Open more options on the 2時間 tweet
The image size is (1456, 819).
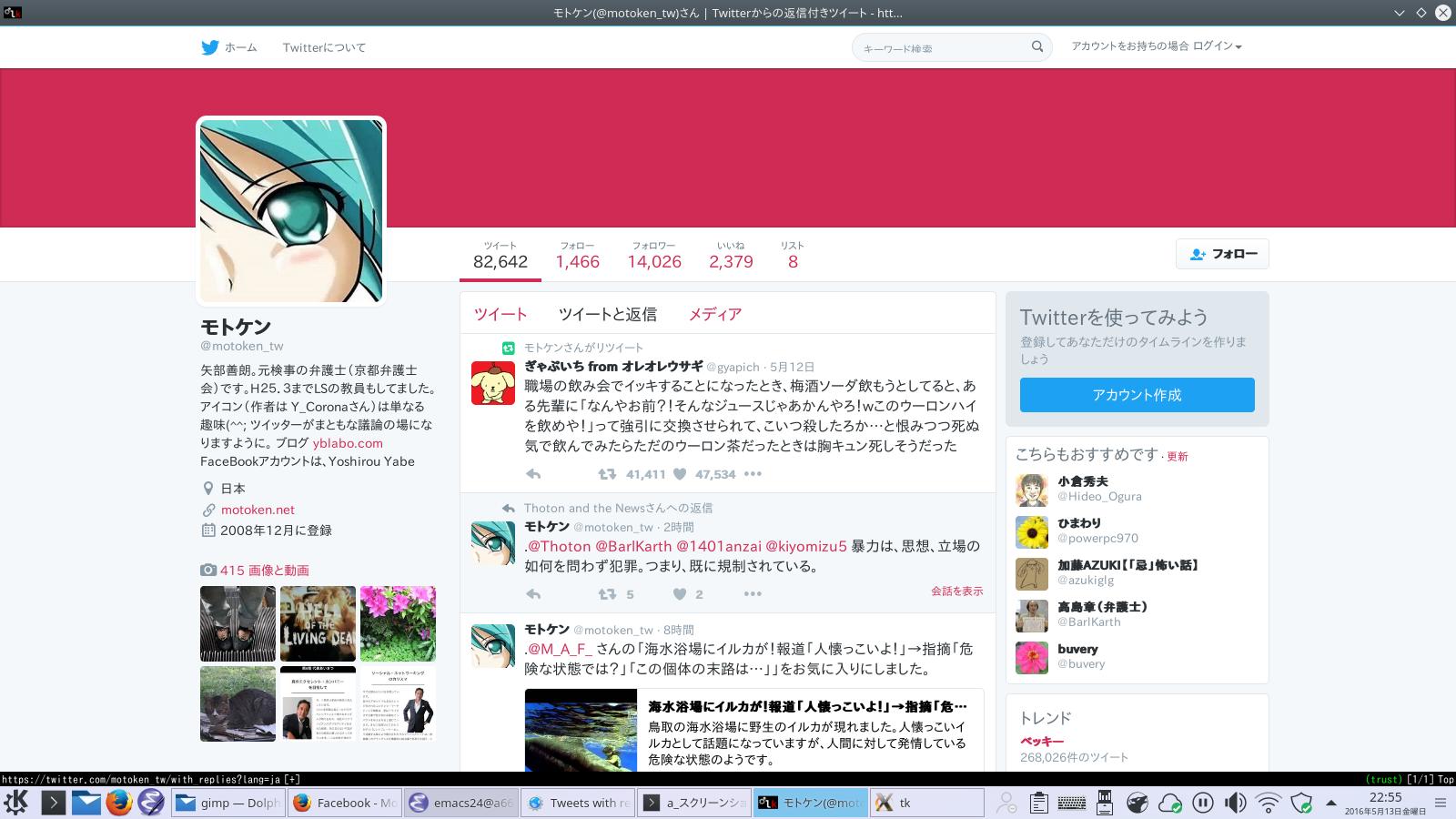[753, 594]
